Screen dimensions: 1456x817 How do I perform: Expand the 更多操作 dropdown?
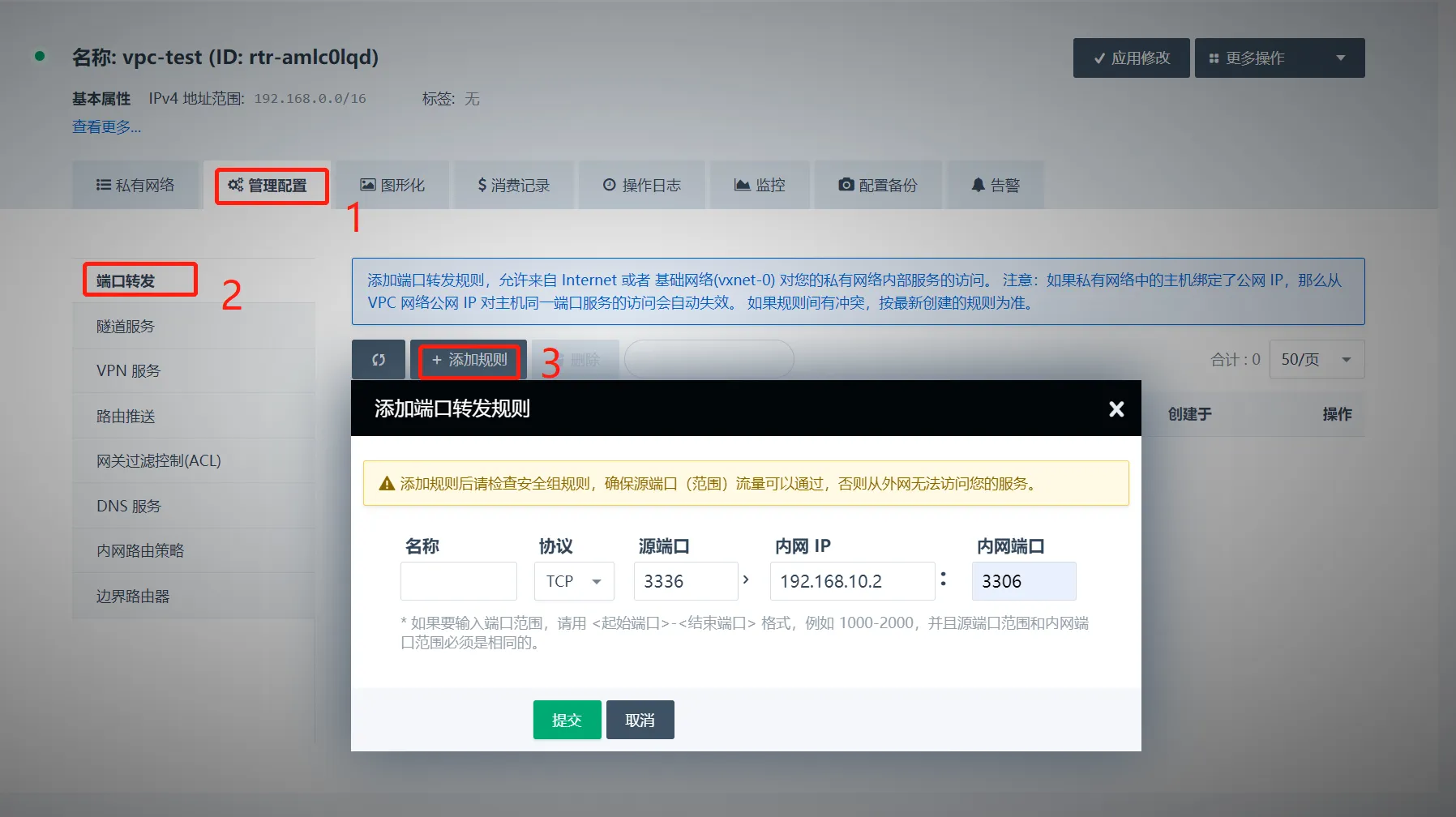click(1278, 58)
